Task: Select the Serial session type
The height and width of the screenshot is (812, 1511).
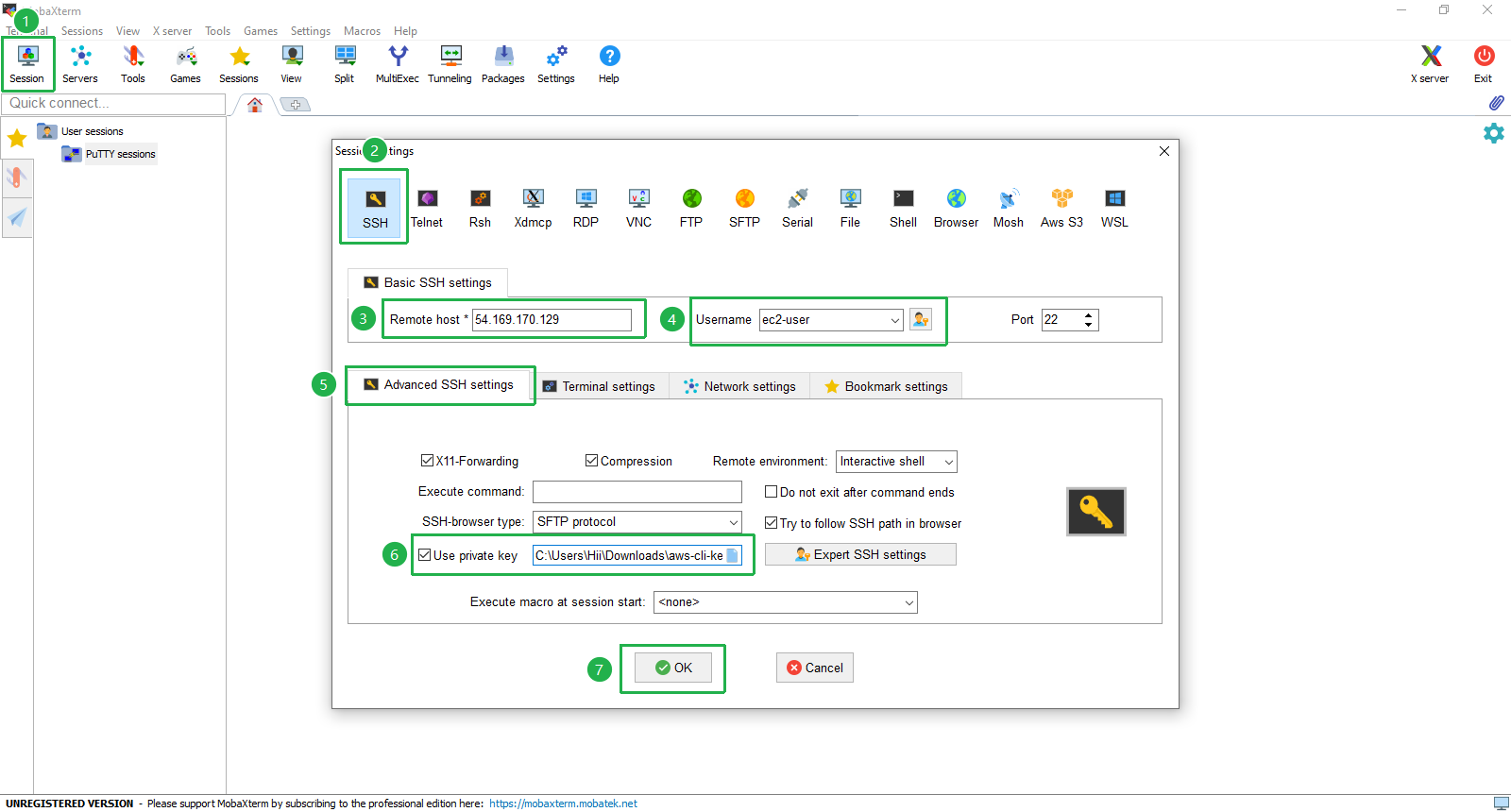Action: (x=798, y=209)
